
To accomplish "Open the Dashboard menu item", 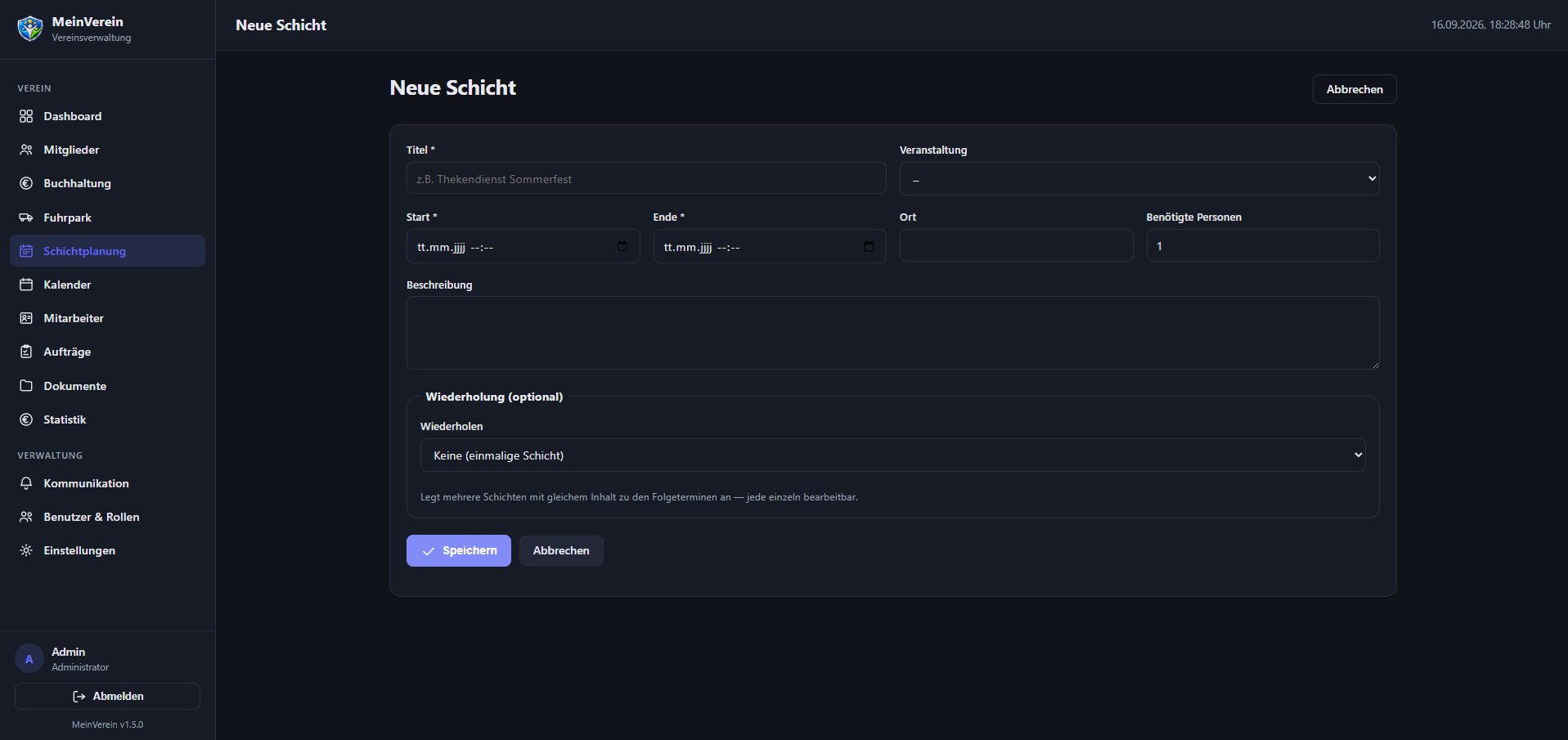I will coord(107,116).
